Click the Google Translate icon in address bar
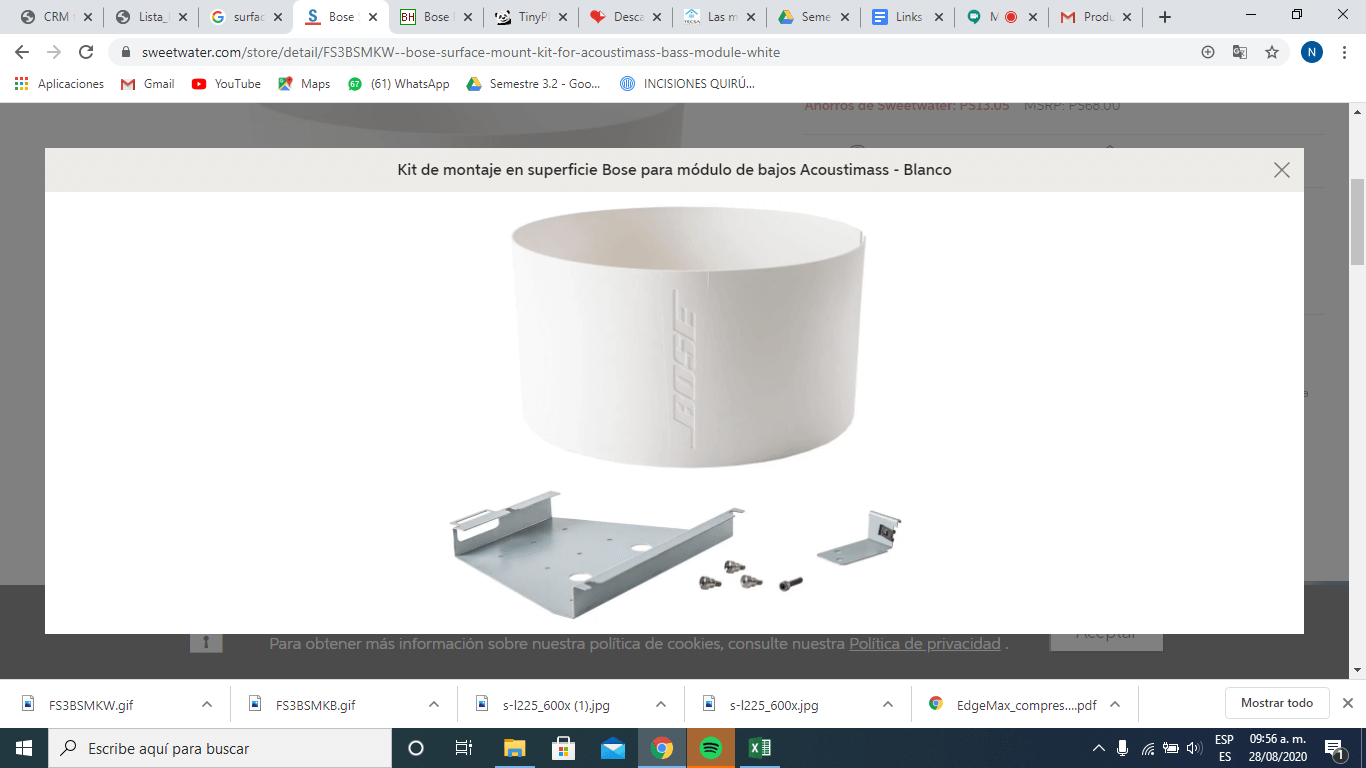This screenshot has width=1366, height=768. coord(1239,52)
